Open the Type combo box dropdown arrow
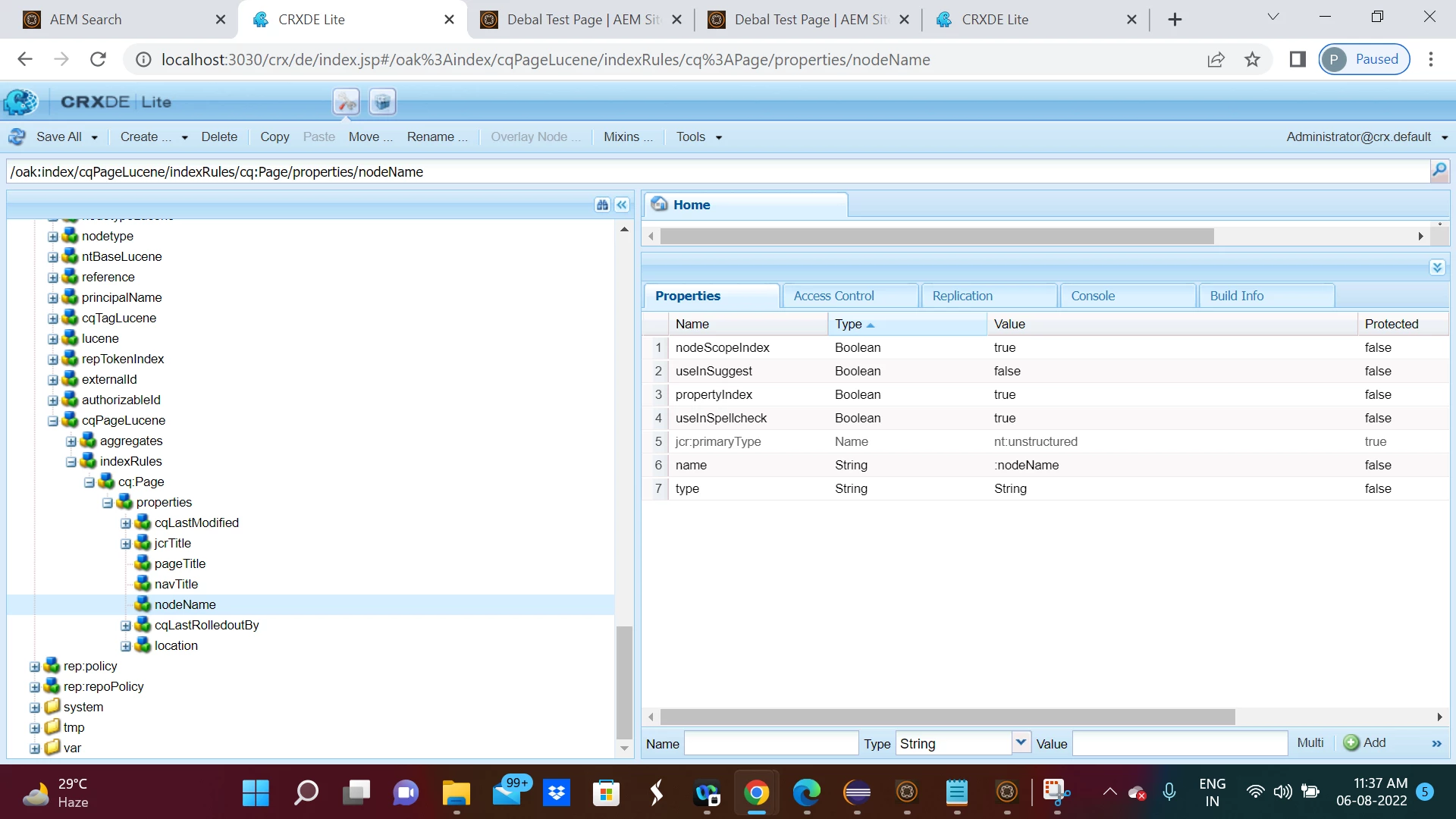The height and width of the screenshot is (819, 1456). coord(1021,743)
